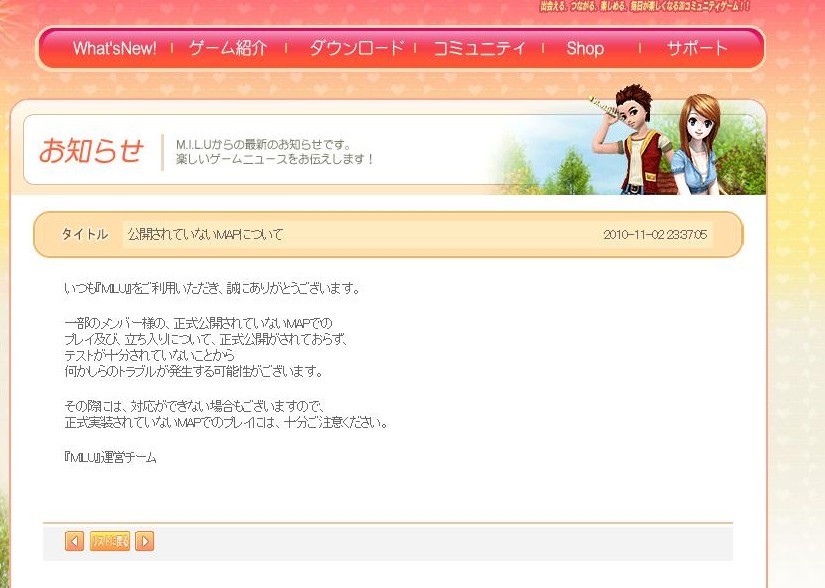Screen dimensions: 825x588
Task: Click the return to list button
Action: tap(109, 541)
